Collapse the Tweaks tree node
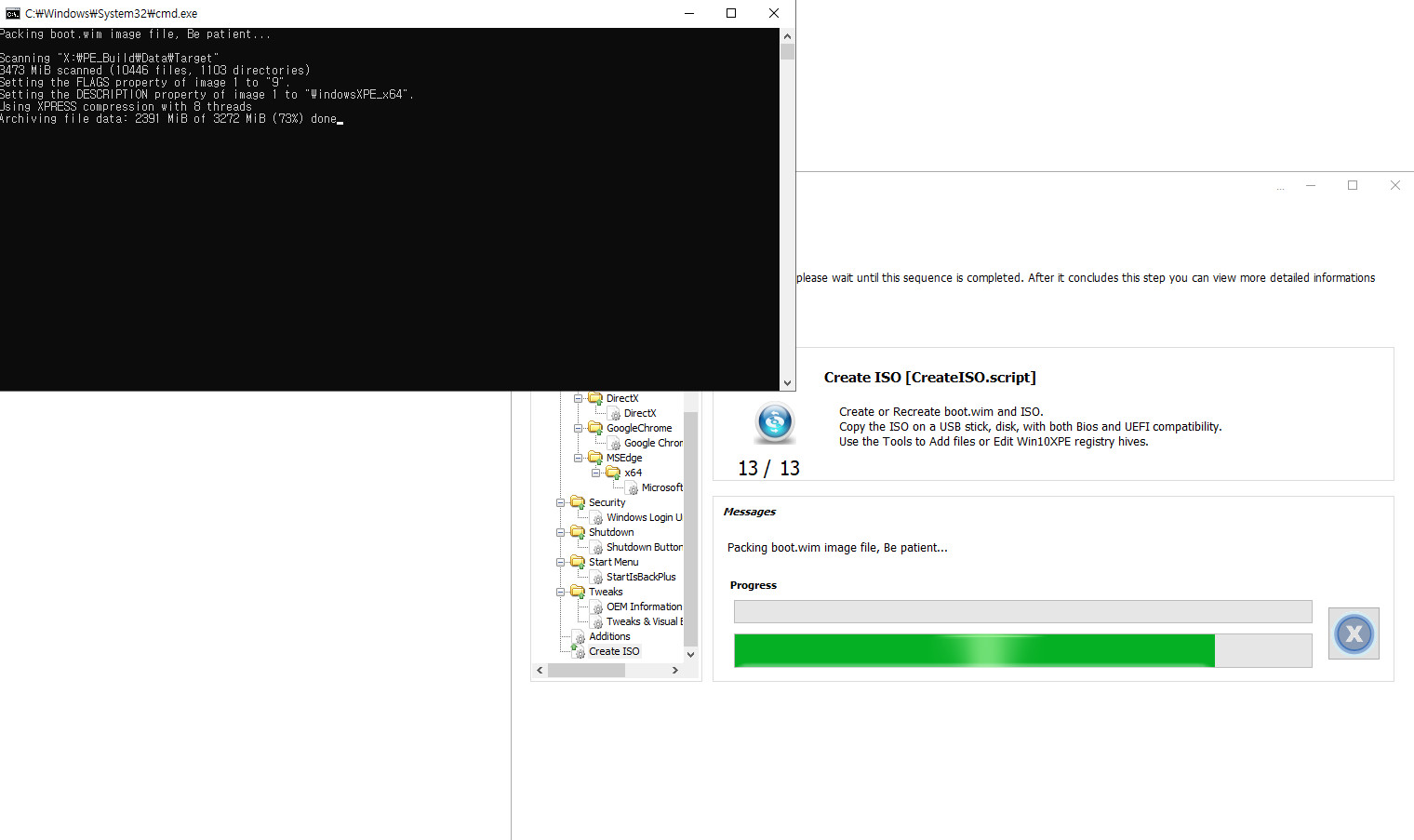The image size is (1414, 840). [x=560, y=592]
